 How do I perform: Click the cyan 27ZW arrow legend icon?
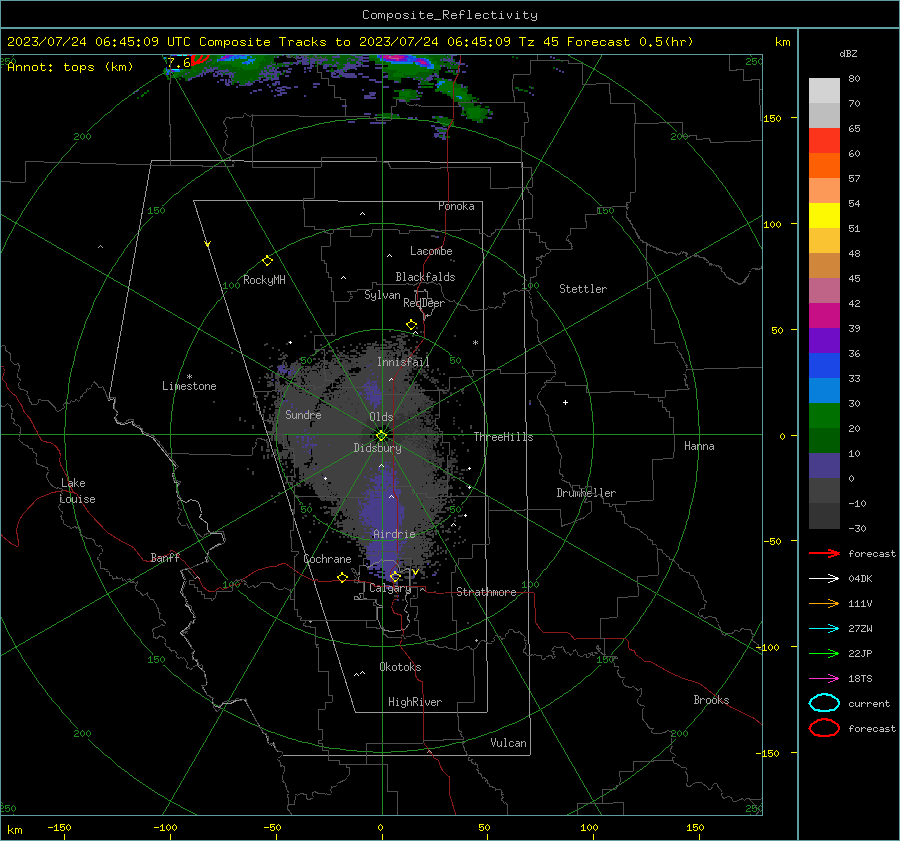pyautogui.click(x=824, y=629)
